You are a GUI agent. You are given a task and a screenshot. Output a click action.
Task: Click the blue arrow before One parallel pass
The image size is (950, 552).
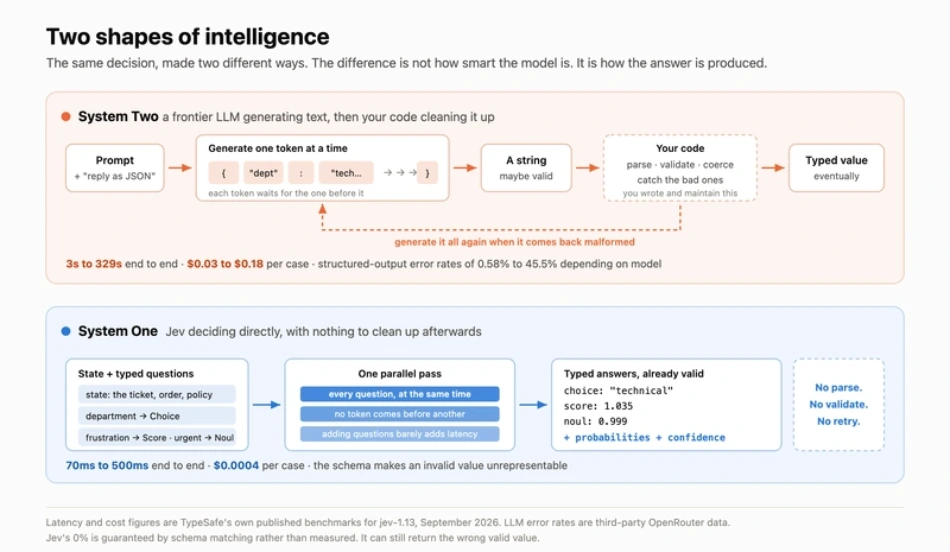click(267, 404)
